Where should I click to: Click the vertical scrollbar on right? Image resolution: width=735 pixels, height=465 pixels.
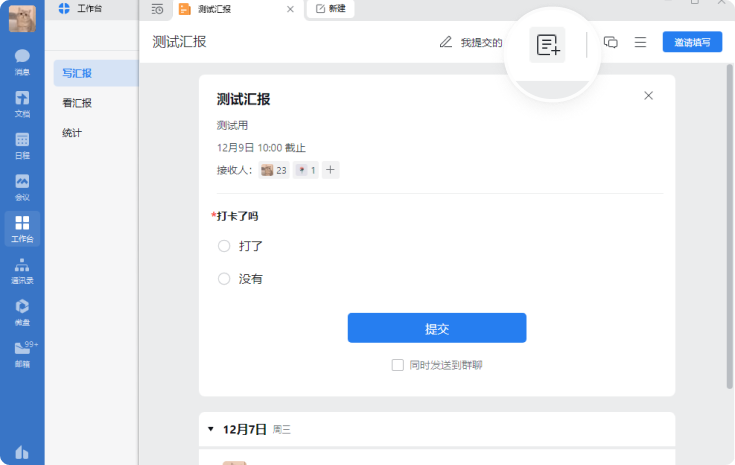point(730,227)
